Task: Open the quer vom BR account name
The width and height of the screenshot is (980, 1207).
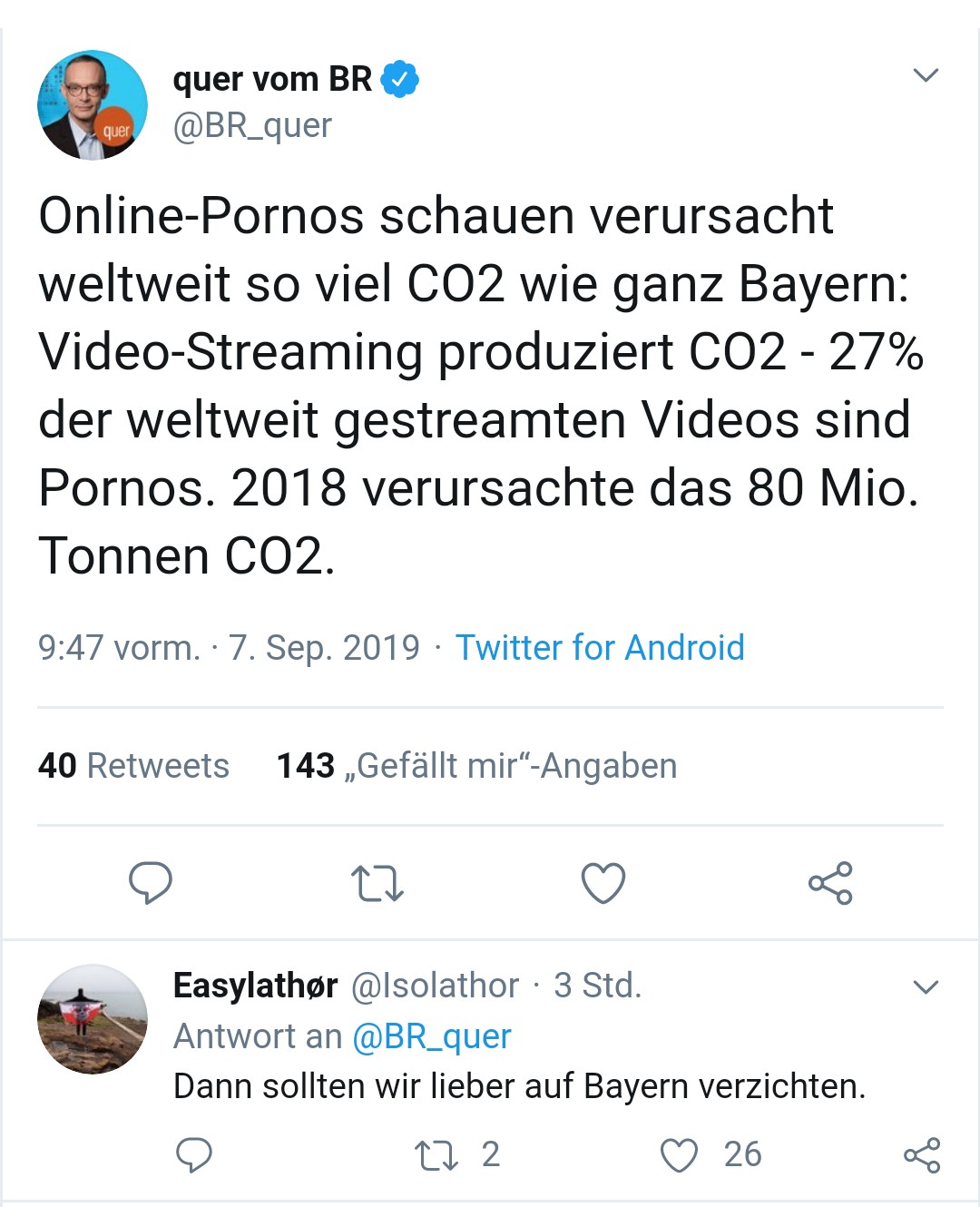Action: point(272,80)
